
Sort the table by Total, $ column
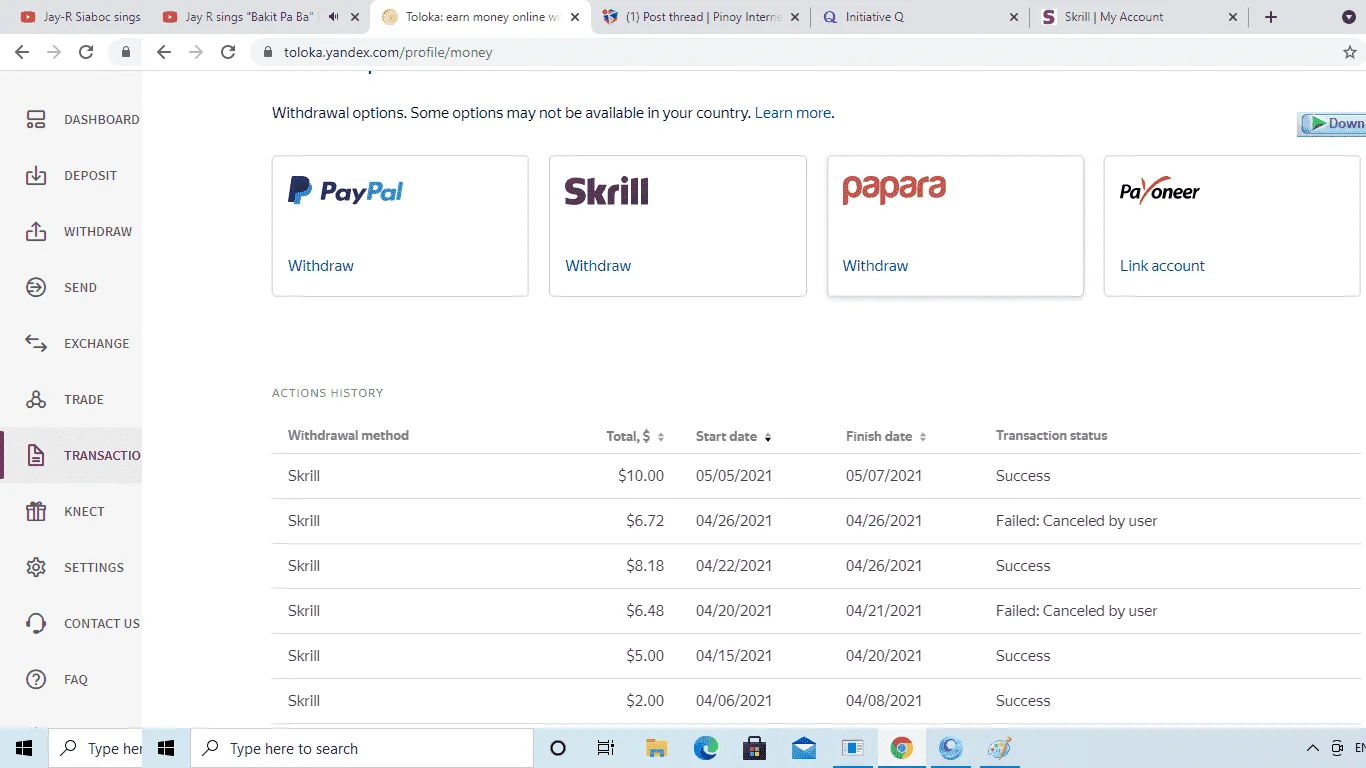click(x=635, y=436)
